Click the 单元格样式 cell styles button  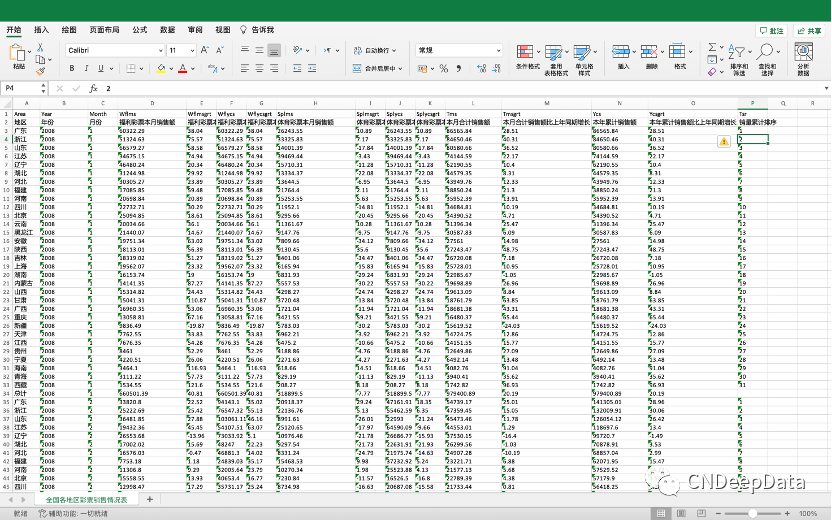tap(584, 58)
